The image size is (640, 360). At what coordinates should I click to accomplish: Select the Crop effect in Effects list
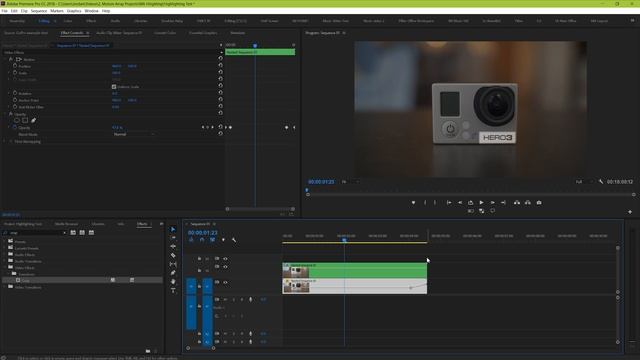[x=82, y=280]
